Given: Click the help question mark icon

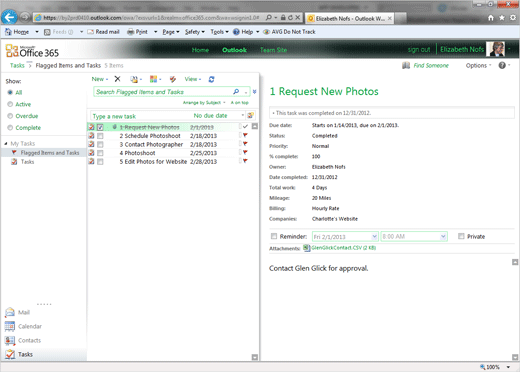Looking at the screenshot, I should pos(502,65).
